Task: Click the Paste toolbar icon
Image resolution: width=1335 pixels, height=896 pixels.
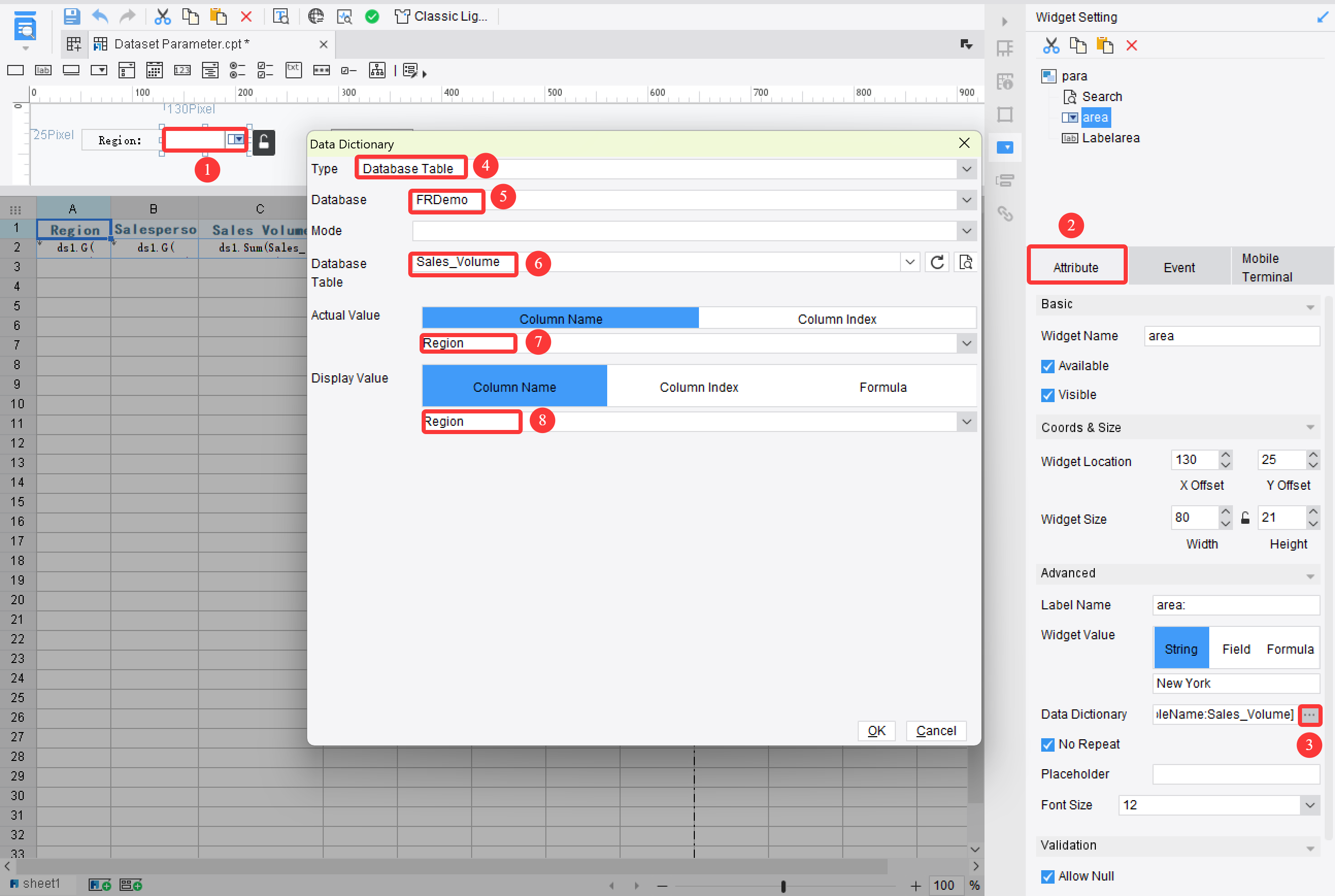Action: point(218,16)
